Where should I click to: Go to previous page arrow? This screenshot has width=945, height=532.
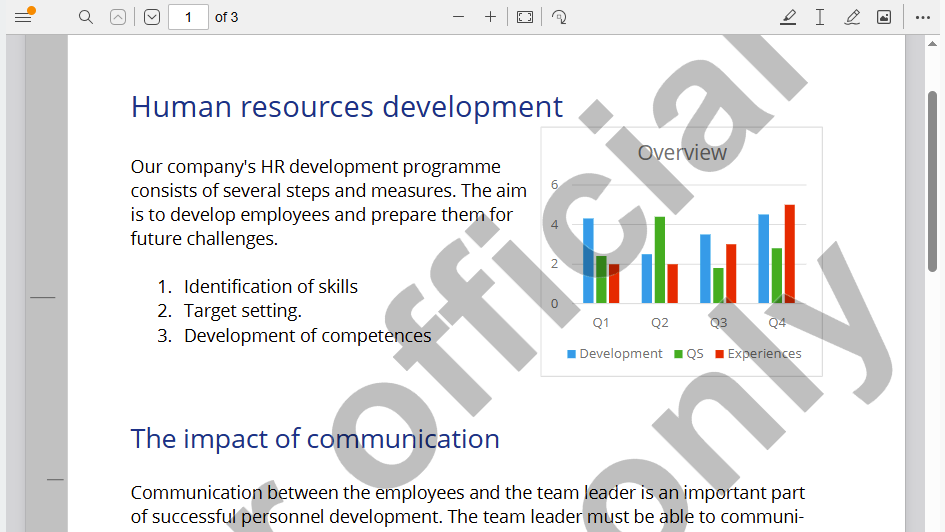pyautogui.click(x=118, y=17)
